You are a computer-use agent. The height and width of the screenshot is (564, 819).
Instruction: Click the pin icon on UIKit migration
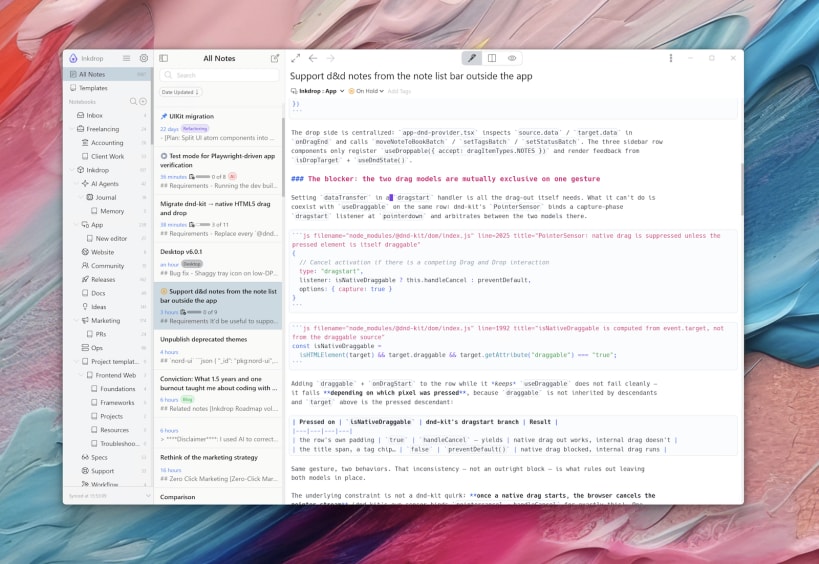[164, 116]
